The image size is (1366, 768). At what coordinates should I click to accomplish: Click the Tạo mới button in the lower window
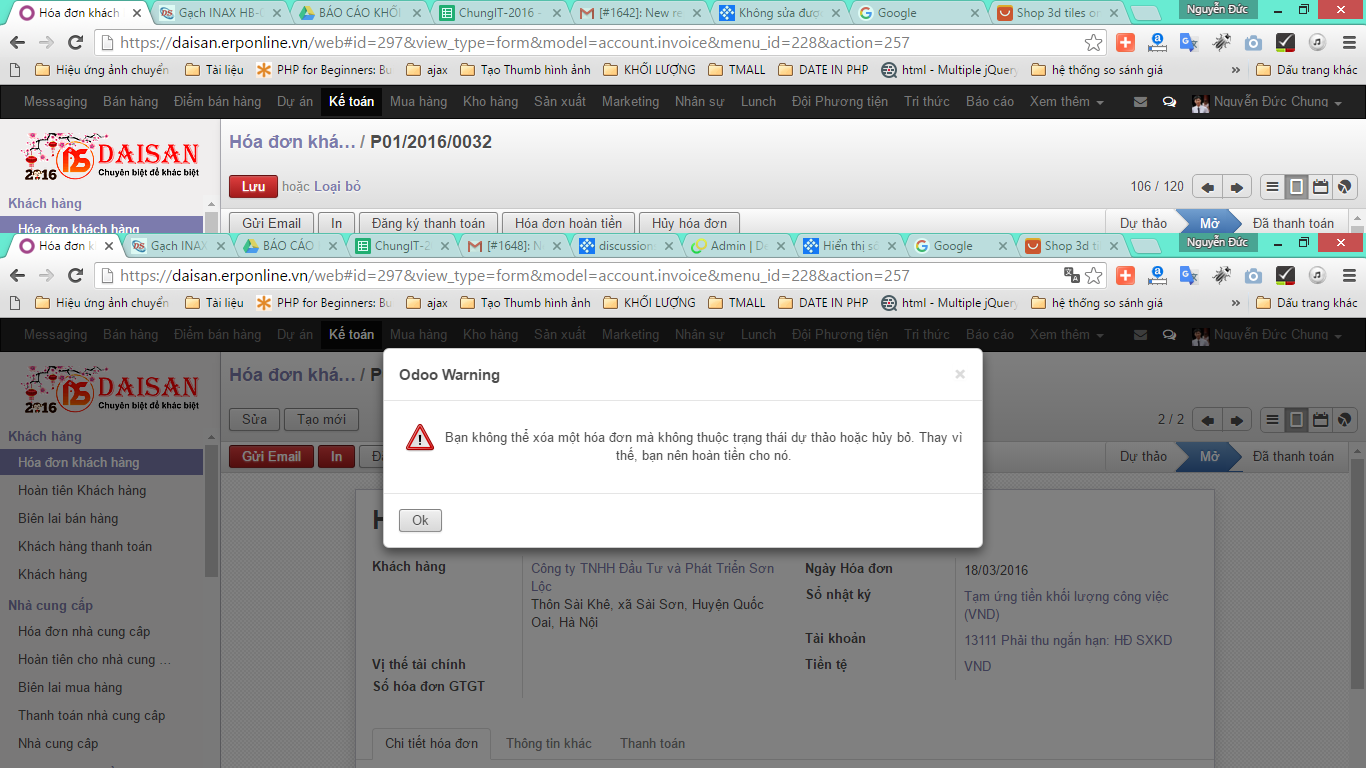click(x=321, y=420)
